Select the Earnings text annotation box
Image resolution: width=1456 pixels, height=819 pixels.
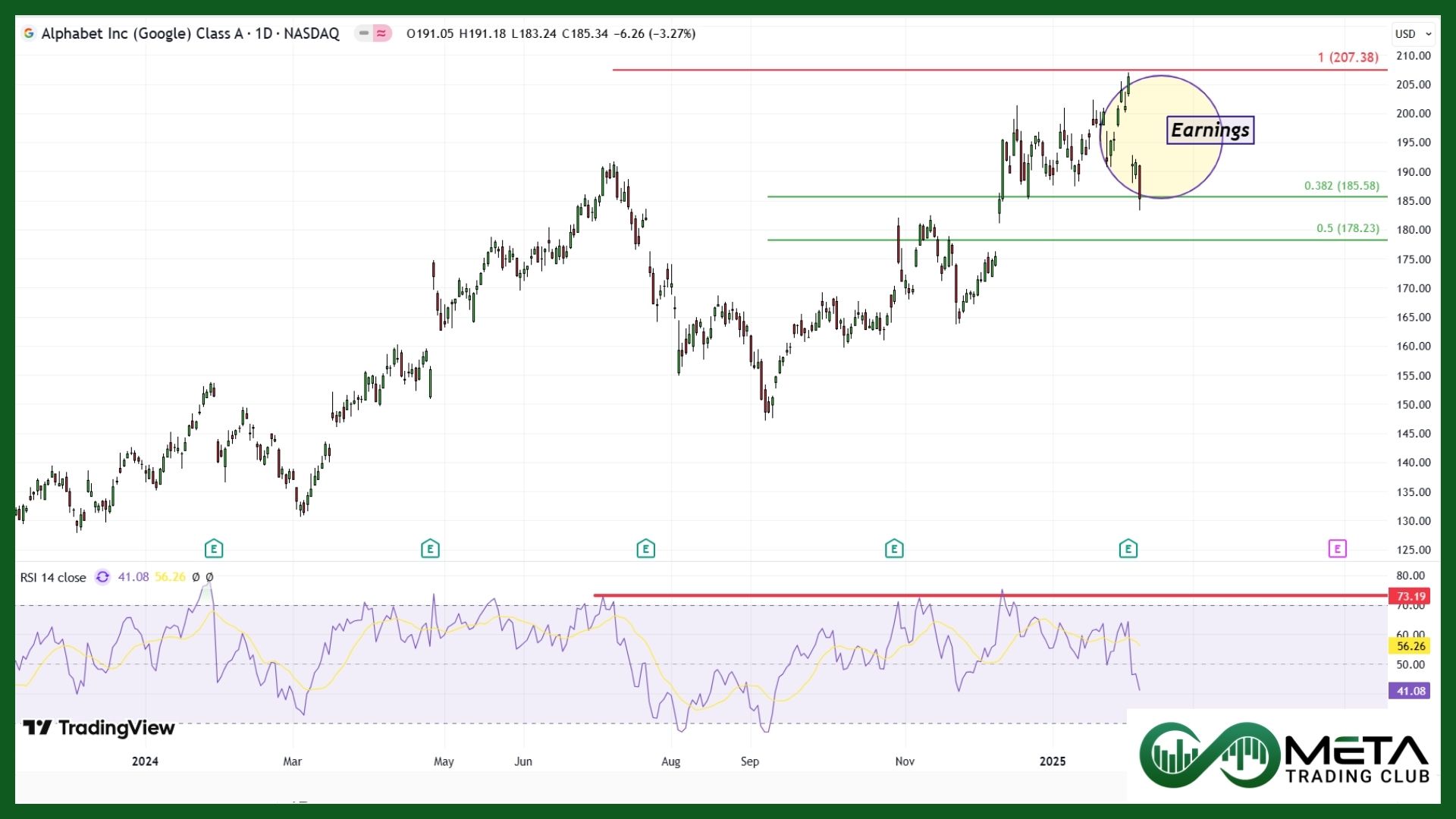[x=1210, y=130]
